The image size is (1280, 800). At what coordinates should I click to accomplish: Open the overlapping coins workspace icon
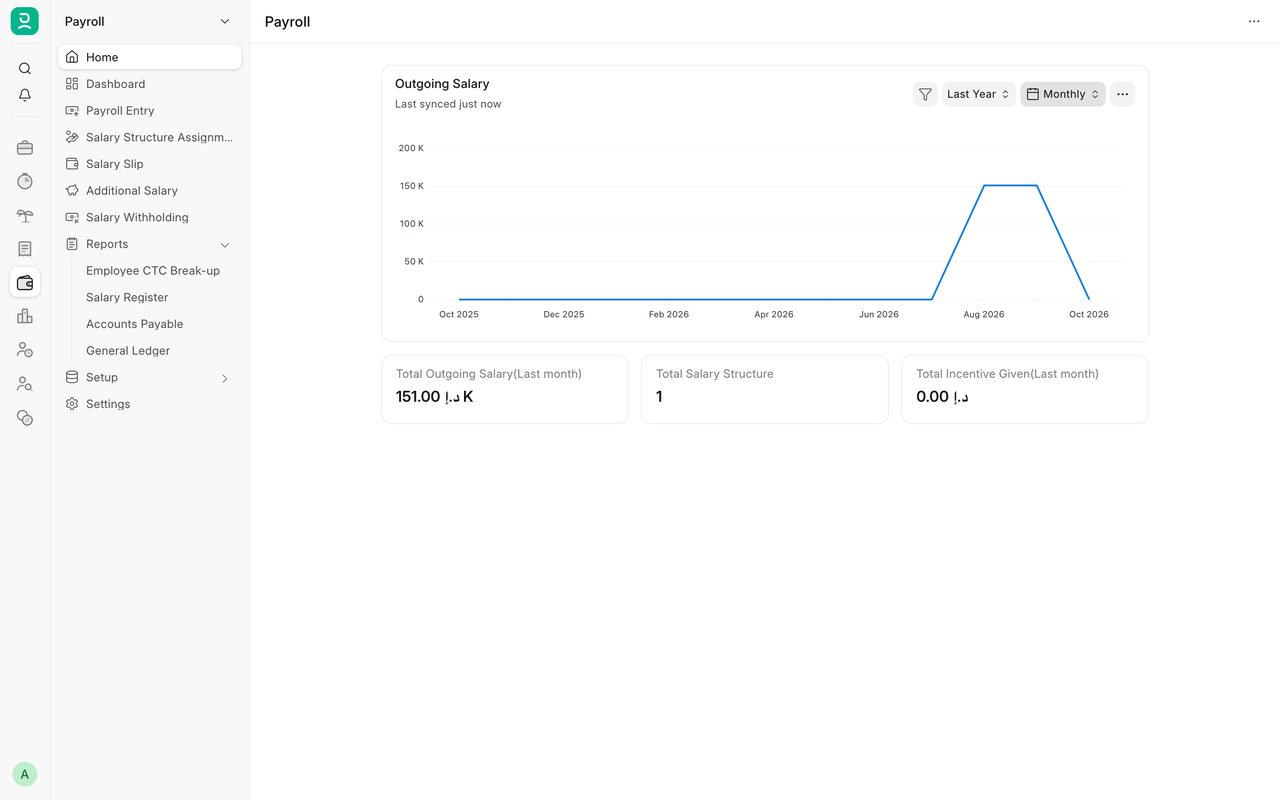coord(25,418)
